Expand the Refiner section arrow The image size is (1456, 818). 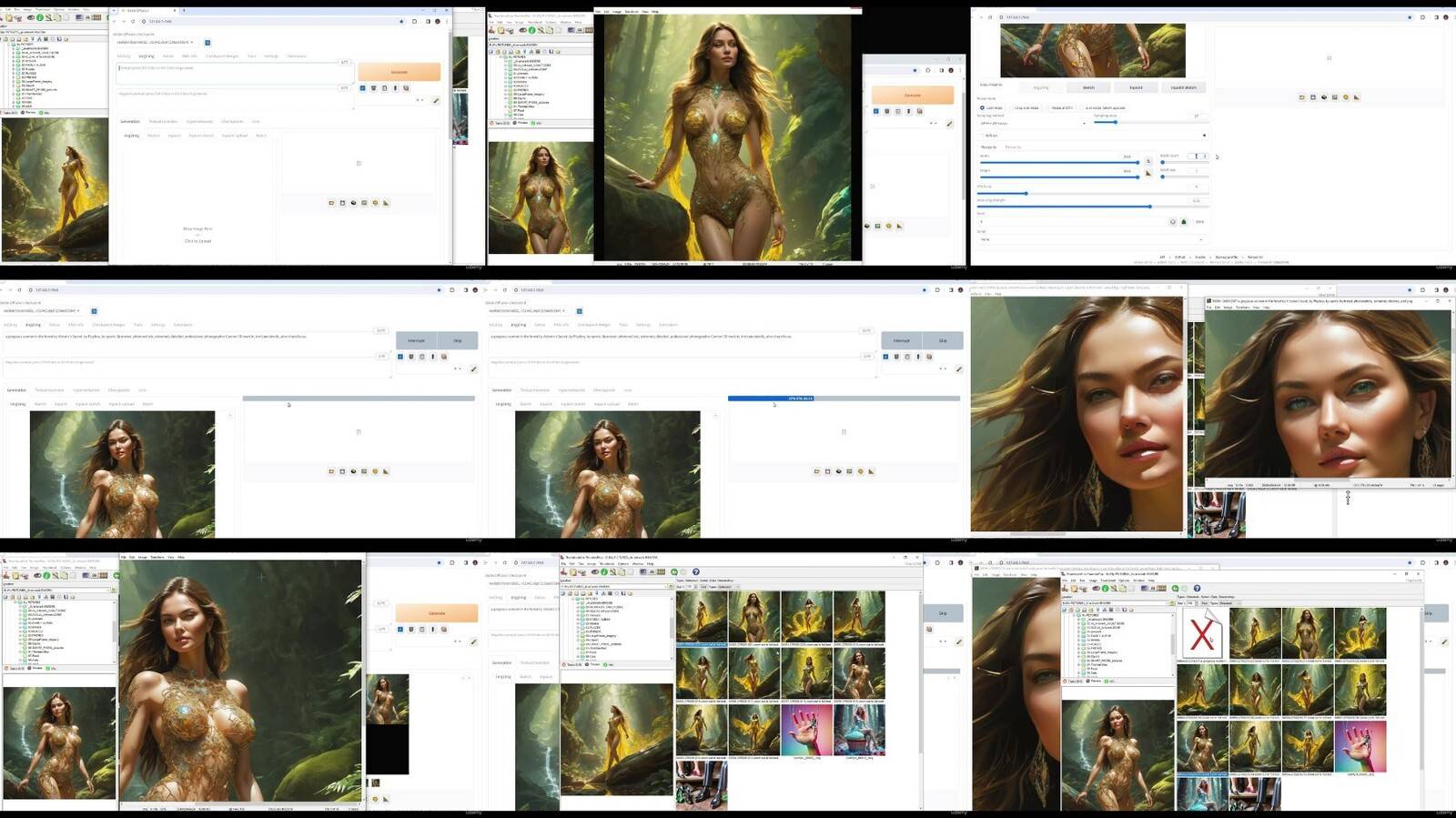pyautogui.click(x=1203, y=136)
